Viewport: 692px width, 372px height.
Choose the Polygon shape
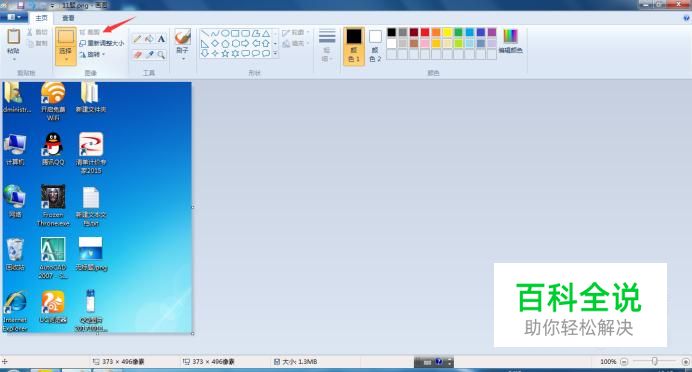(256, 33)
